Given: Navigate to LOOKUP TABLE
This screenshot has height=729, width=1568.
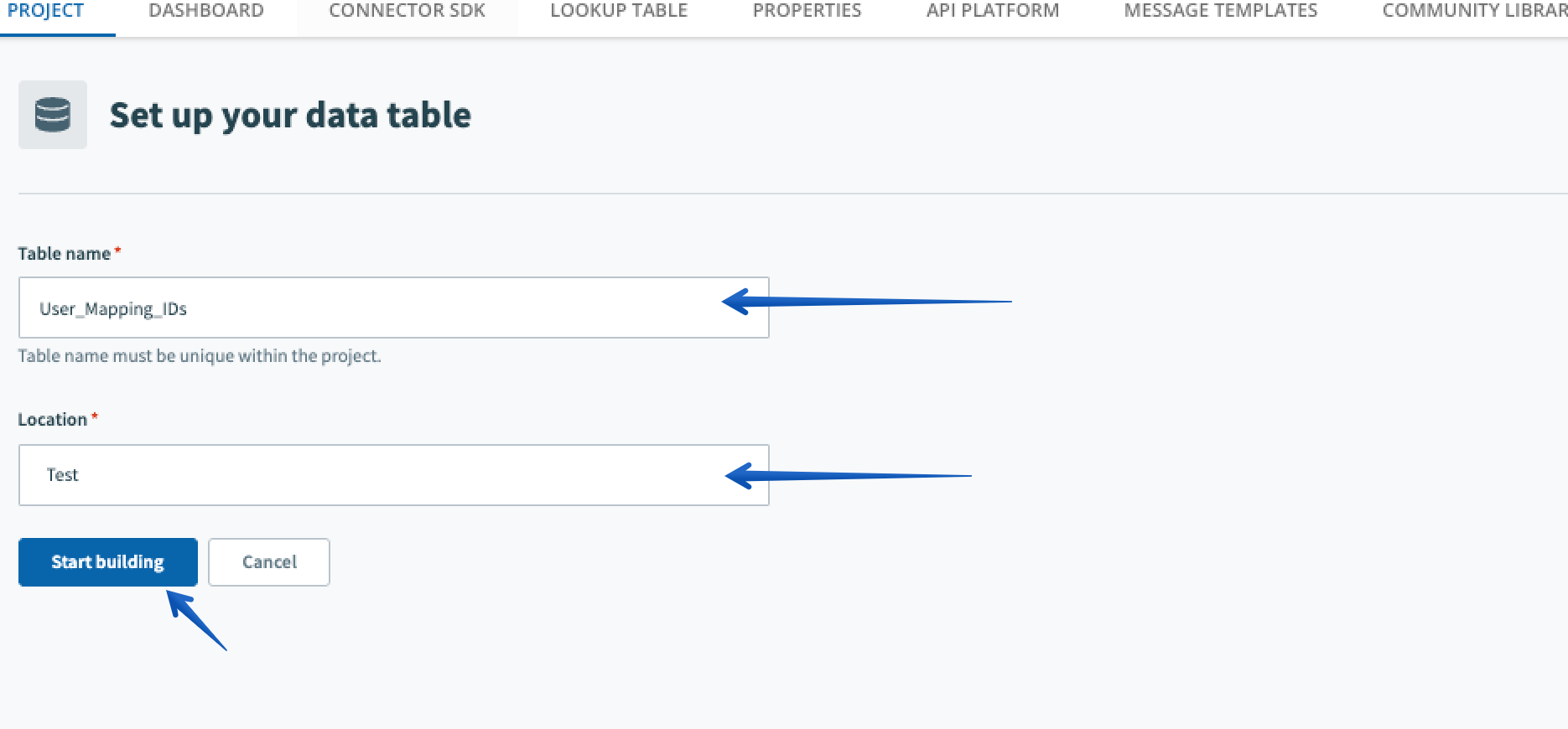Looking at the screenshot, I should (x=617, y=11).
